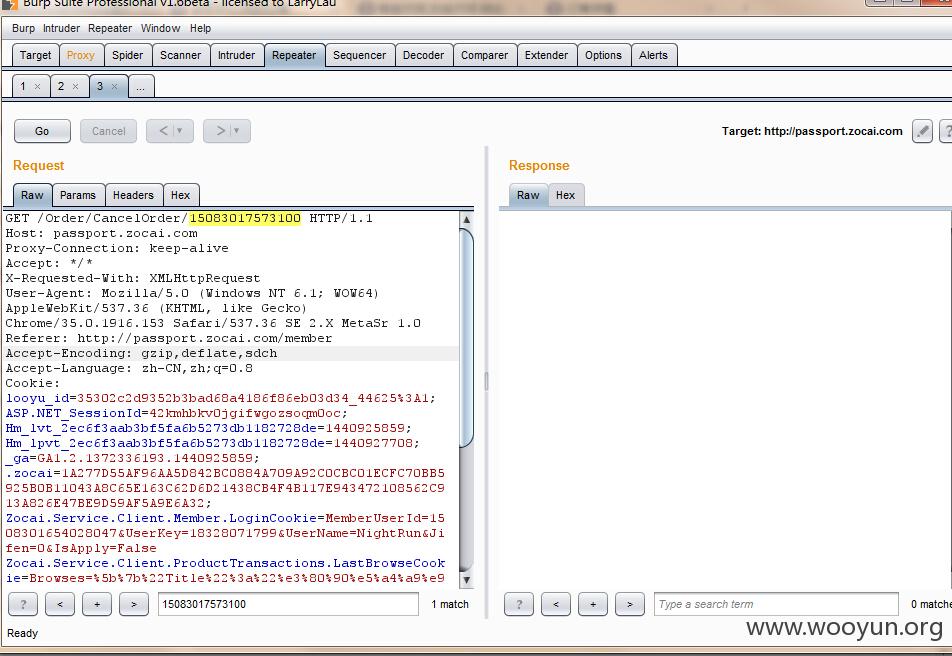Click the response 'Type a search term' field
Viewport: 952px width, 656px height.
click(776, 604)
